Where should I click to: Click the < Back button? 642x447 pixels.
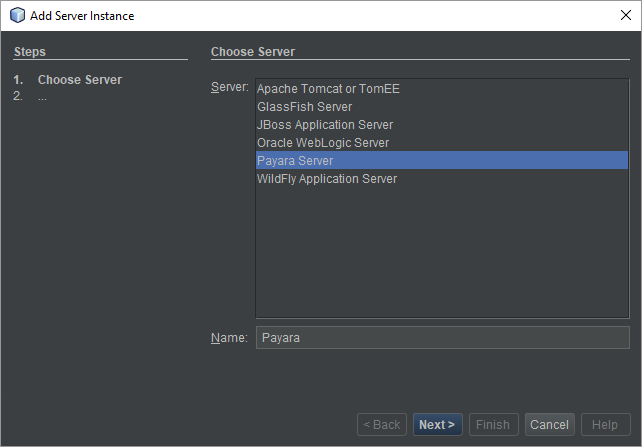(x=382, y=424)
